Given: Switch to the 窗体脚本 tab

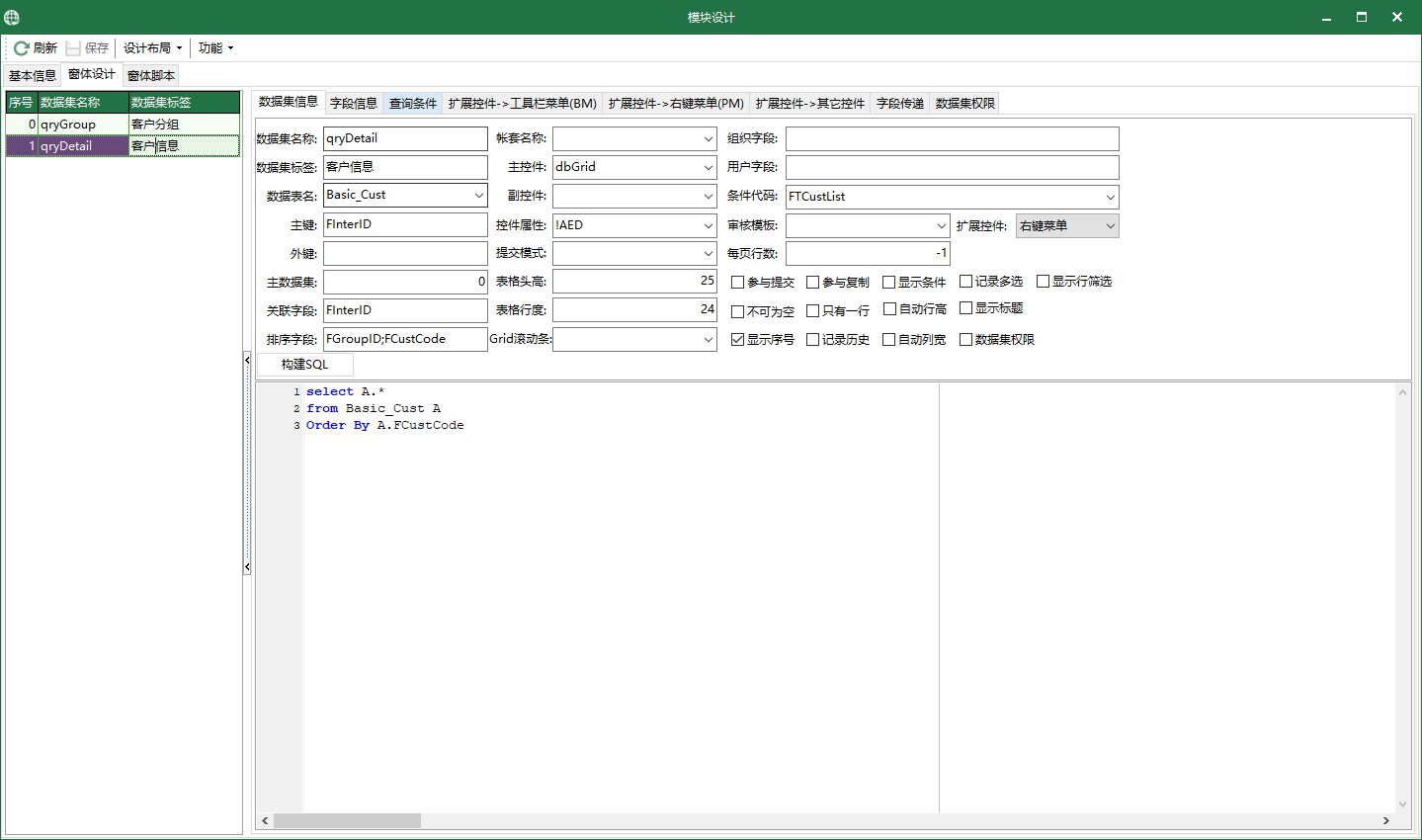Looking at the screenshot, I should pos(151,75).
